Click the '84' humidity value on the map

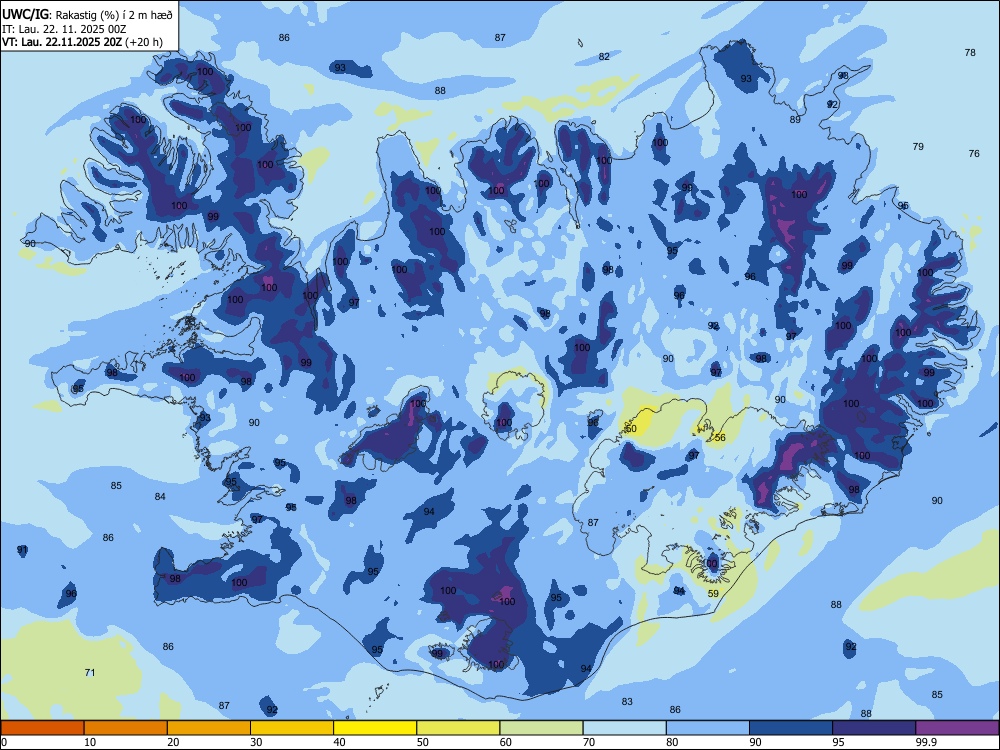point(160,496)
